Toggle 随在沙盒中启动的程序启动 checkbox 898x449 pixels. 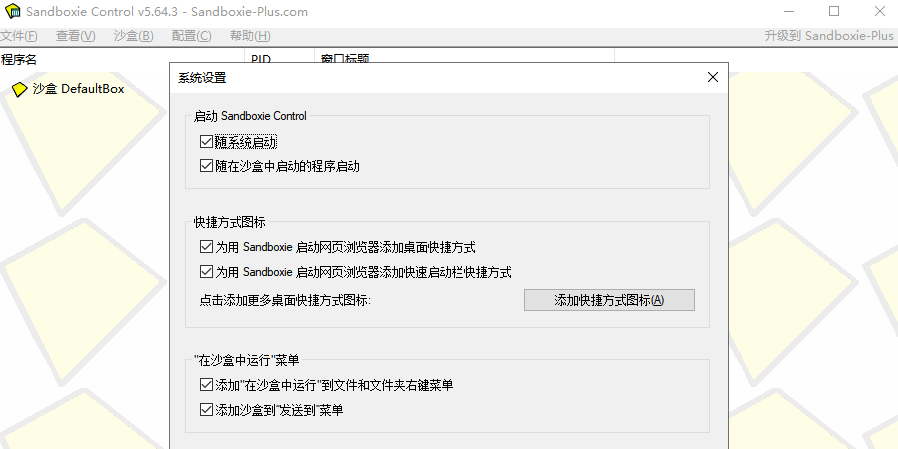207,166
